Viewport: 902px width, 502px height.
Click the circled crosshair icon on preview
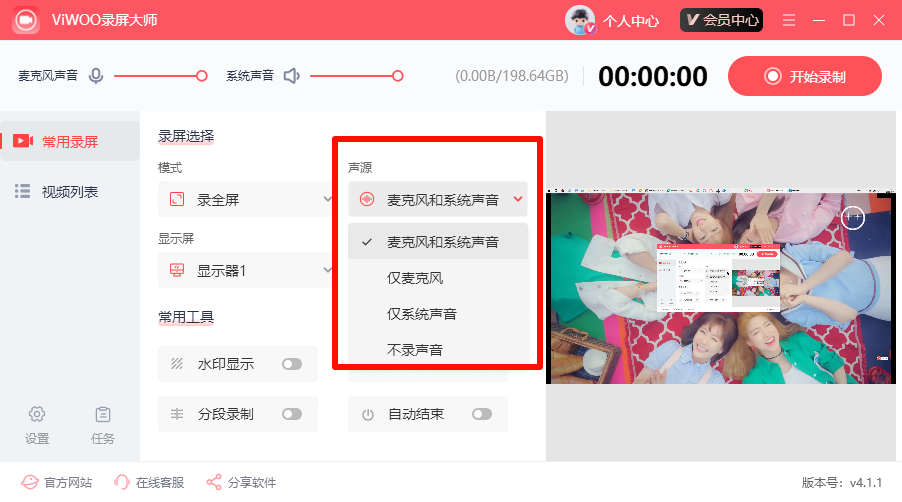(853, 217)
